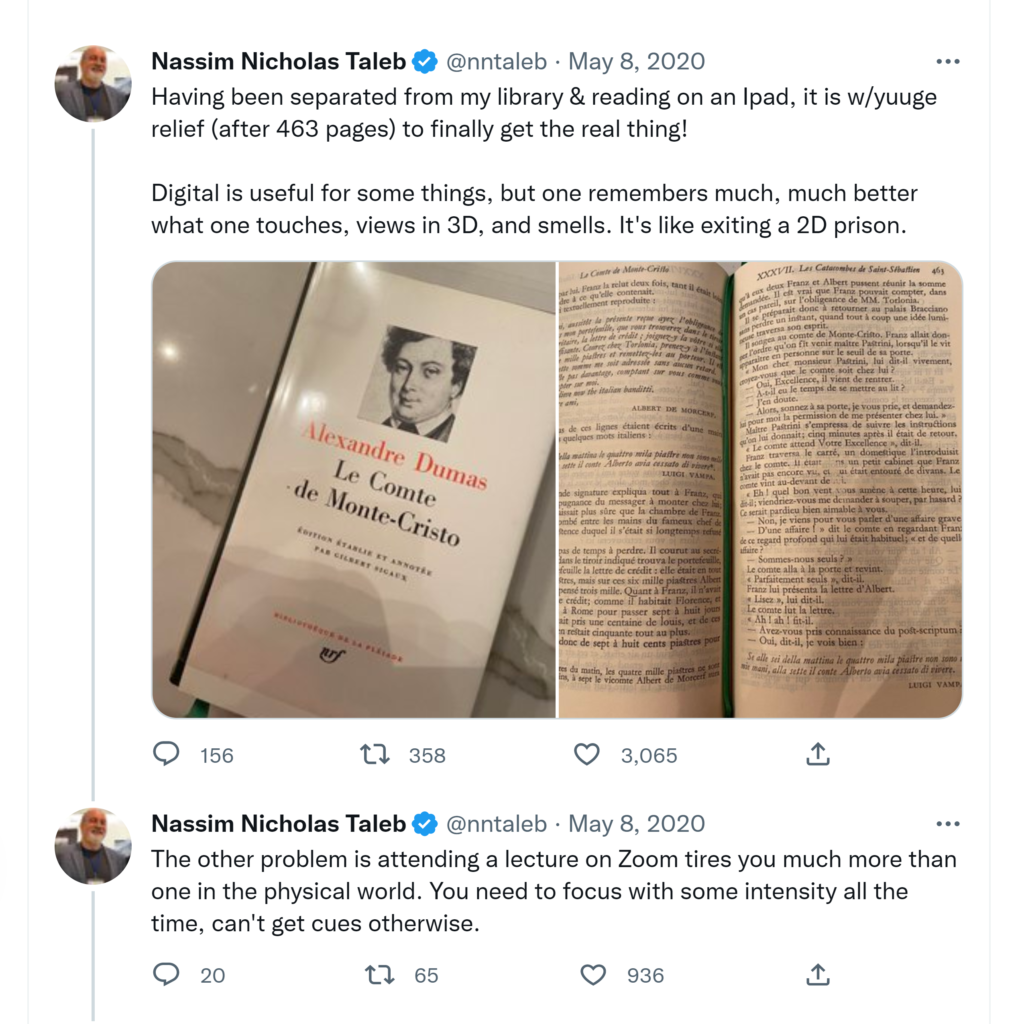Open Nassim Nicholas Taleb name on Zoom tweet

(279, 824)
